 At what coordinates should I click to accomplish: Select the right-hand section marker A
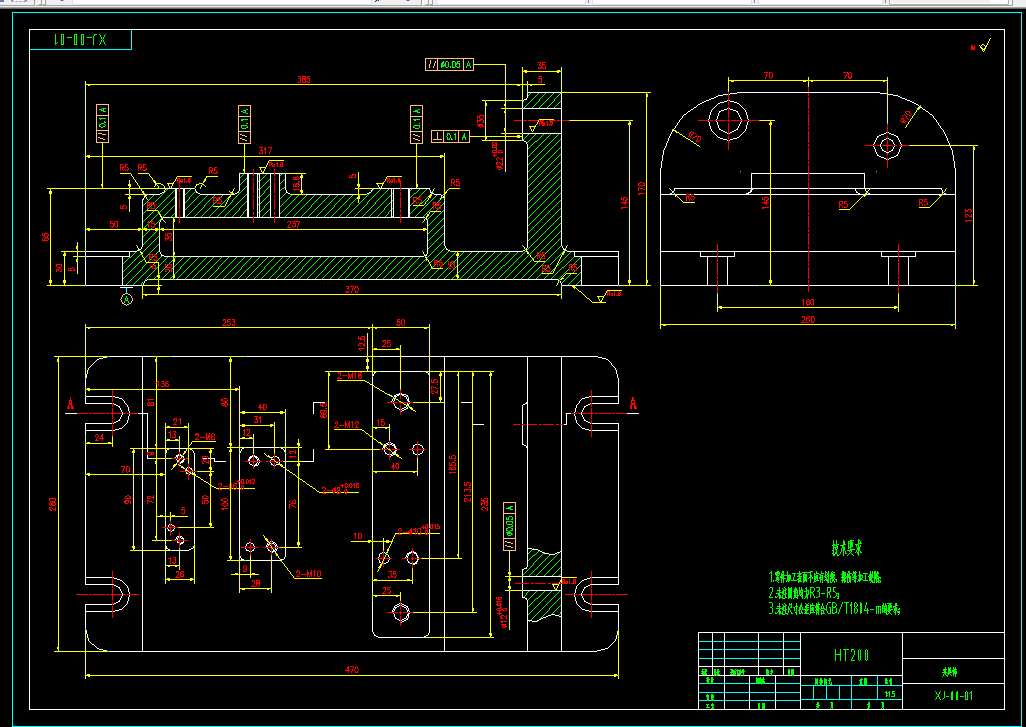coord(633,403)
